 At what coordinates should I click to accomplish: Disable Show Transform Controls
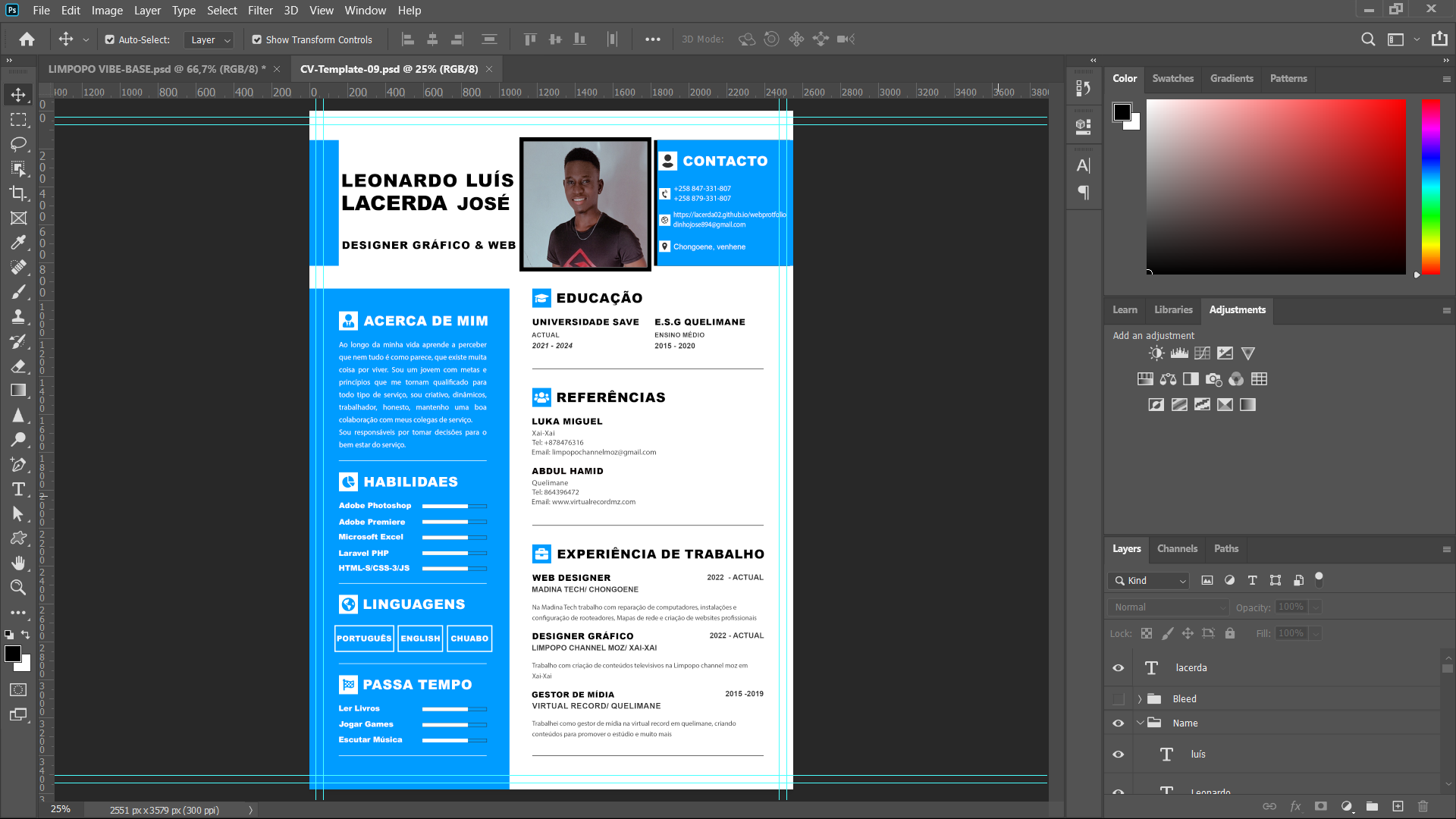(257, 39)
